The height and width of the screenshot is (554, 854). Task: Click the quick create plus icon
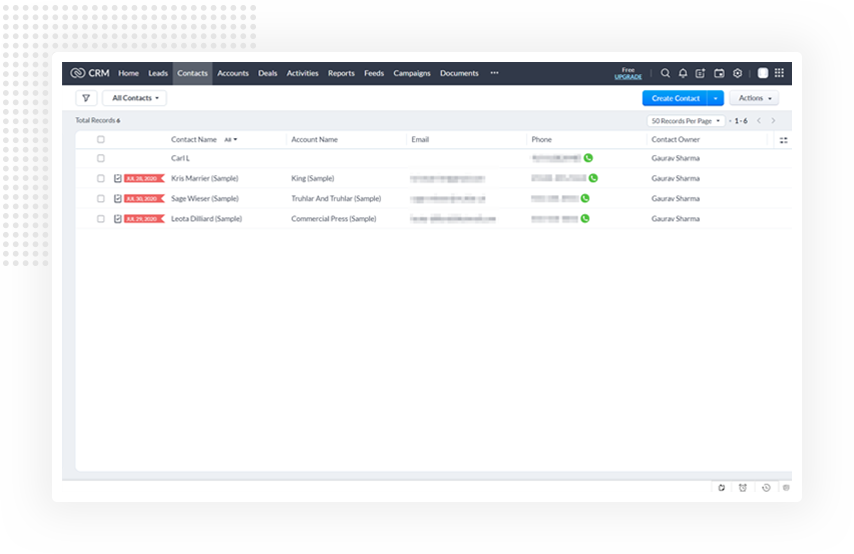coord(700,73)
